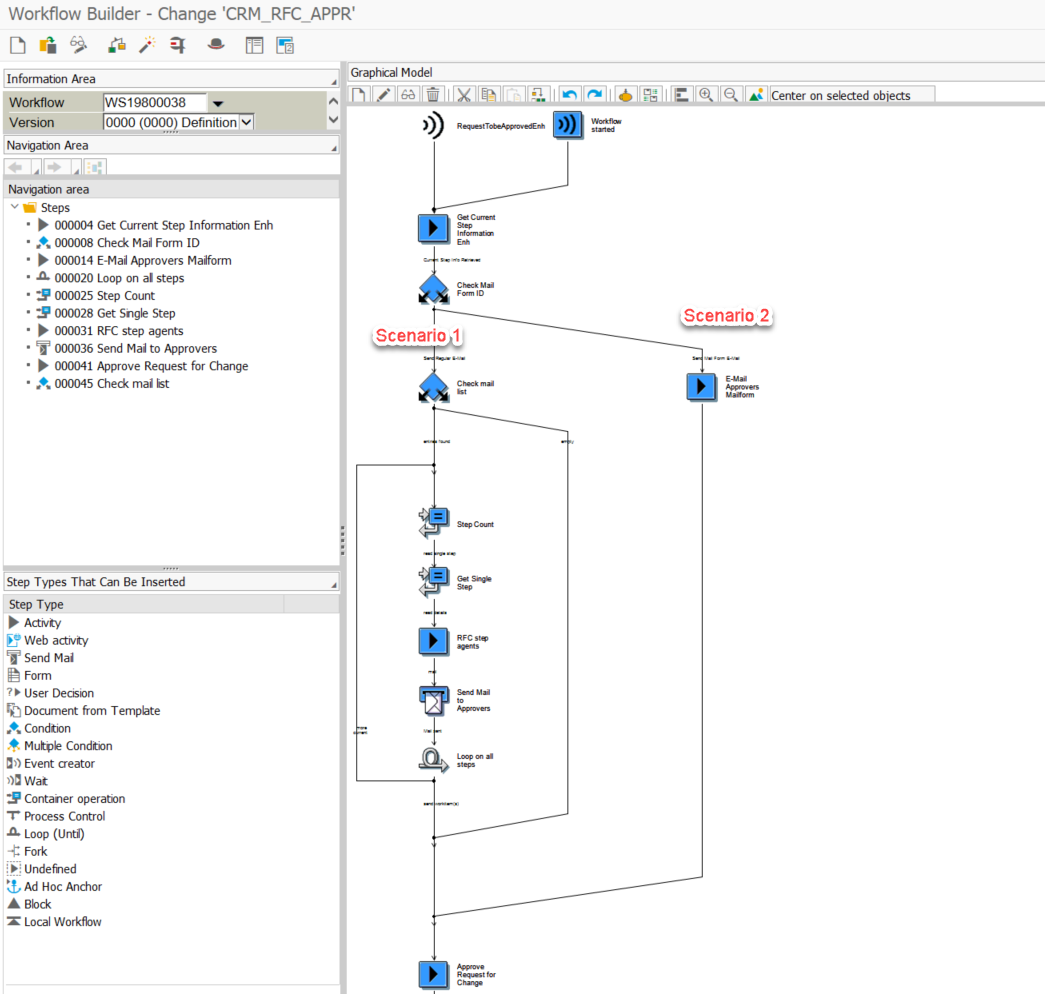The image size is (1045, 994).
Task: Click the Check Mail Form ID condition node
Action: [434, 289]
